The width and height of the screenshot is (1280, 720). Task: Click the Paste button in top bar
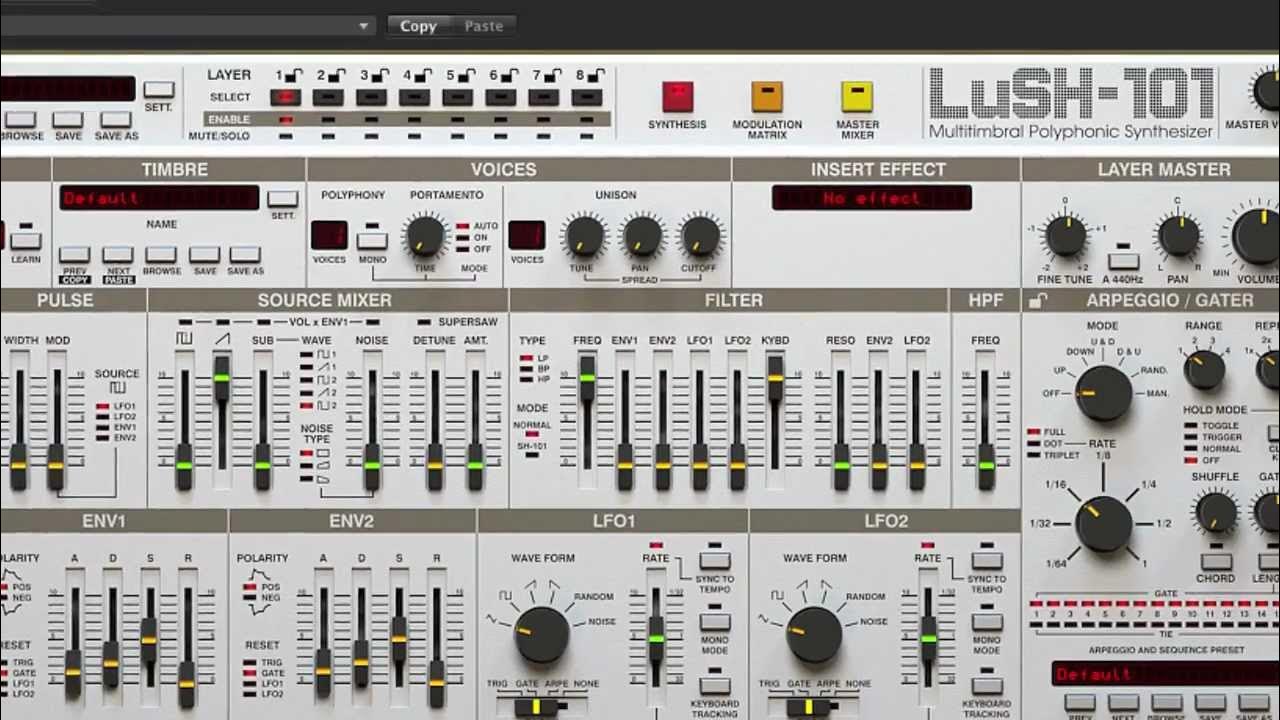pos(483,27)
